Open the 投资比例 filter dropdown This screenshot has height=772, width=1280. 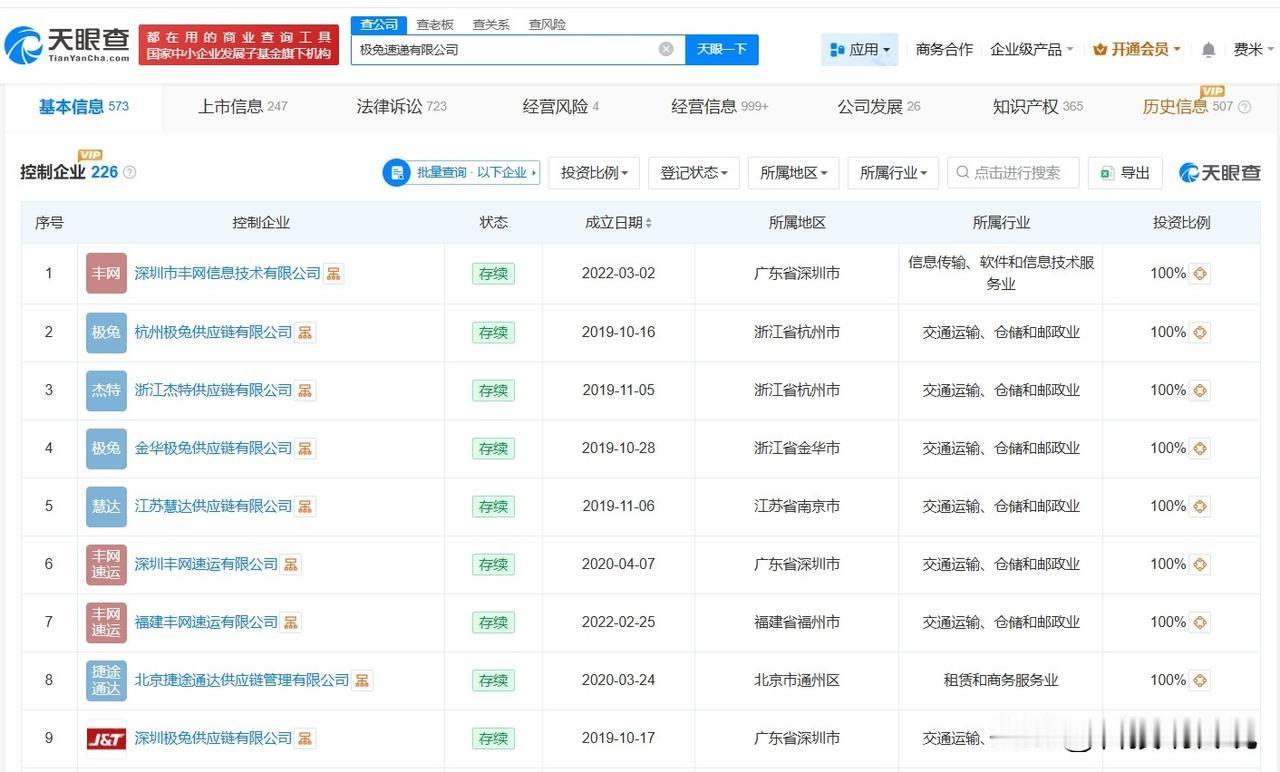click(594, 173)
